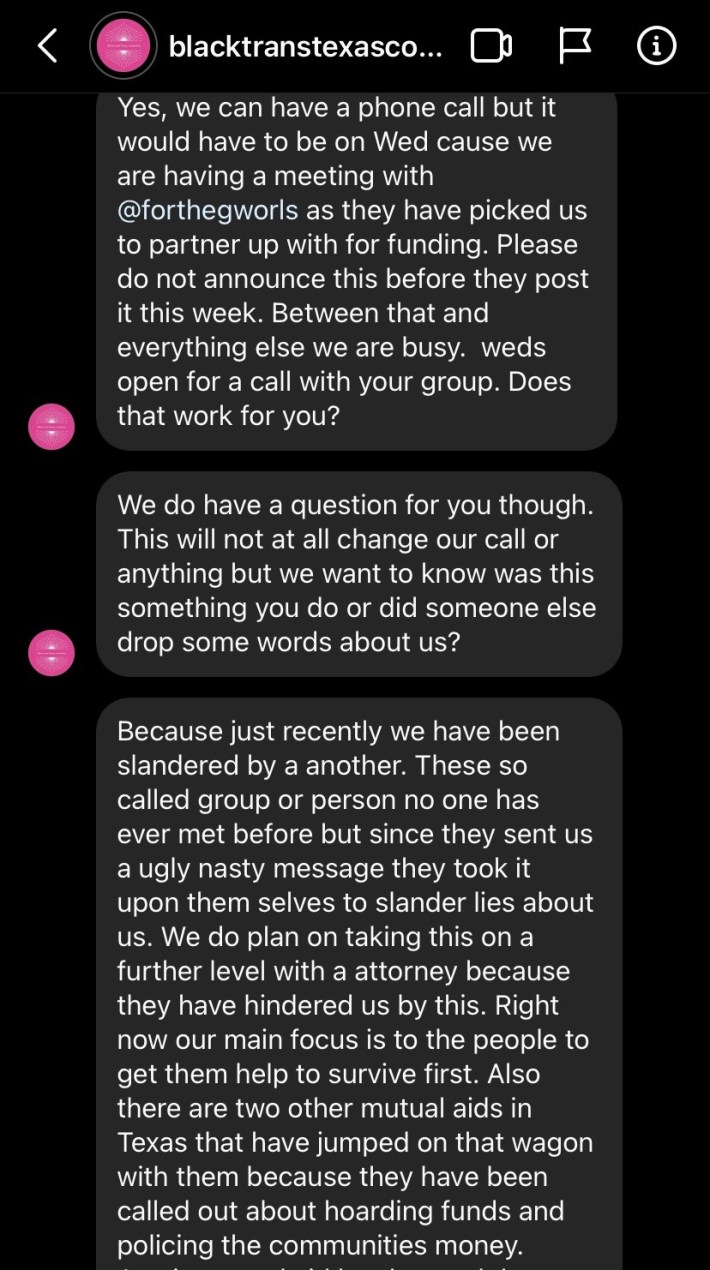Tap the text "Texas that have jumped on that wagon"

[354, 1142]
